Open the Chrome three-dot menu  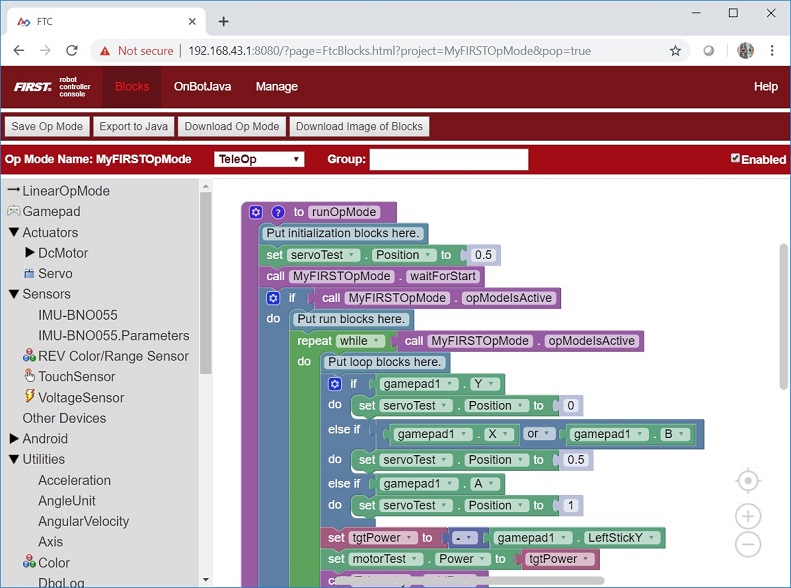click(x=770, y=50)
